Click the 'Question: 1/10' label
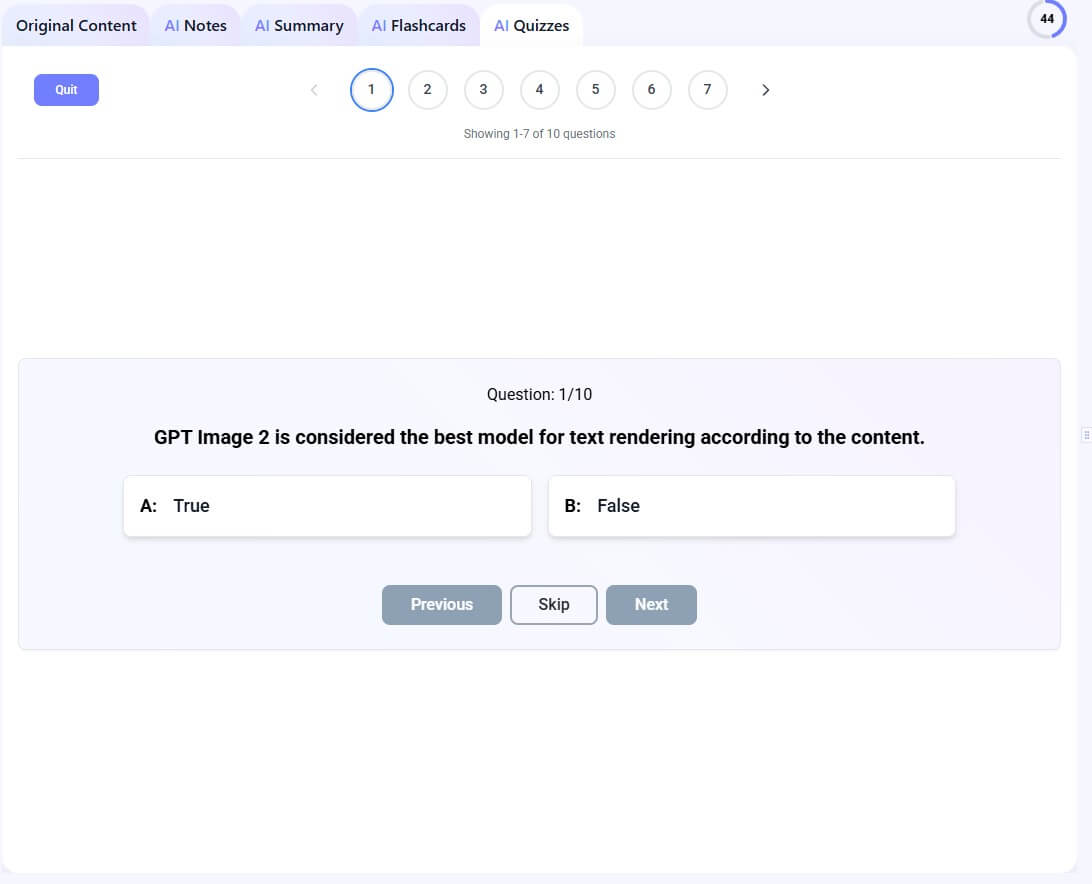Screen dimensions: 1092x884 coord(539,394)
